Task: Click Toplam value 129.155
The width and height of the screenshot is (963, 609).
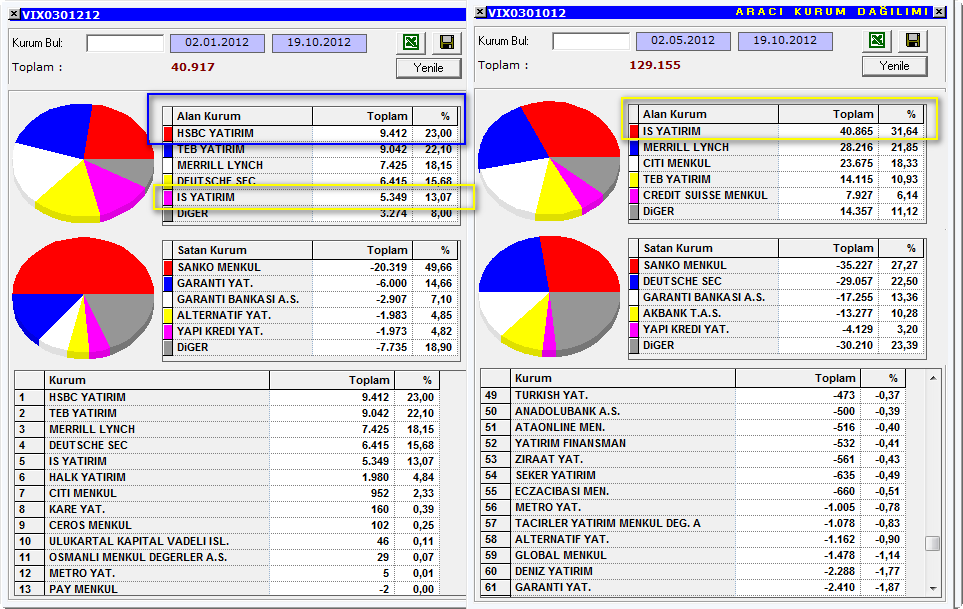Action: pyautogui.click(x=655, y=65)
